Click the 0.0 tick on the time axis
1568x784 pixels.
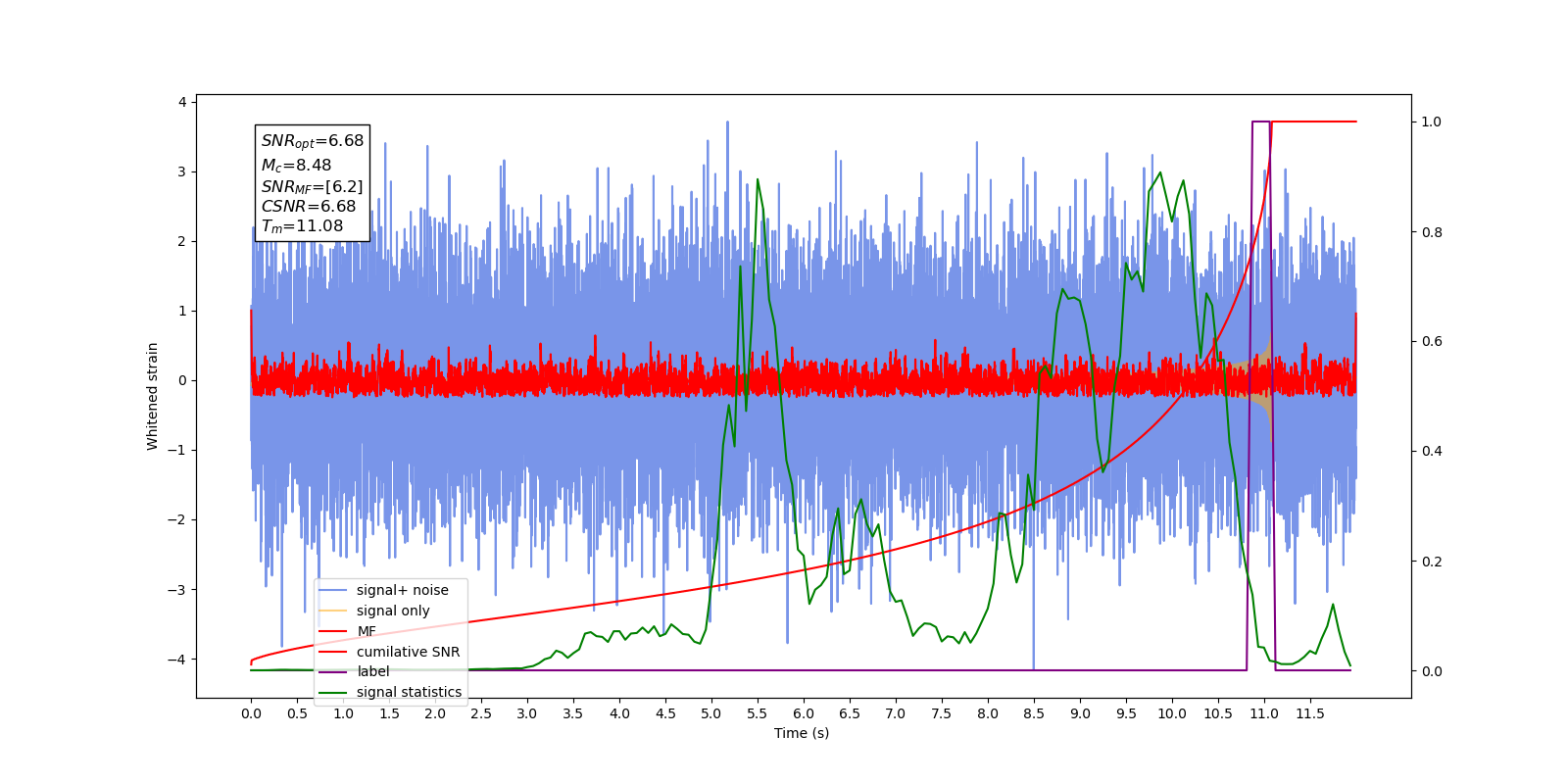pyautogui.click(x=251, y=713)
